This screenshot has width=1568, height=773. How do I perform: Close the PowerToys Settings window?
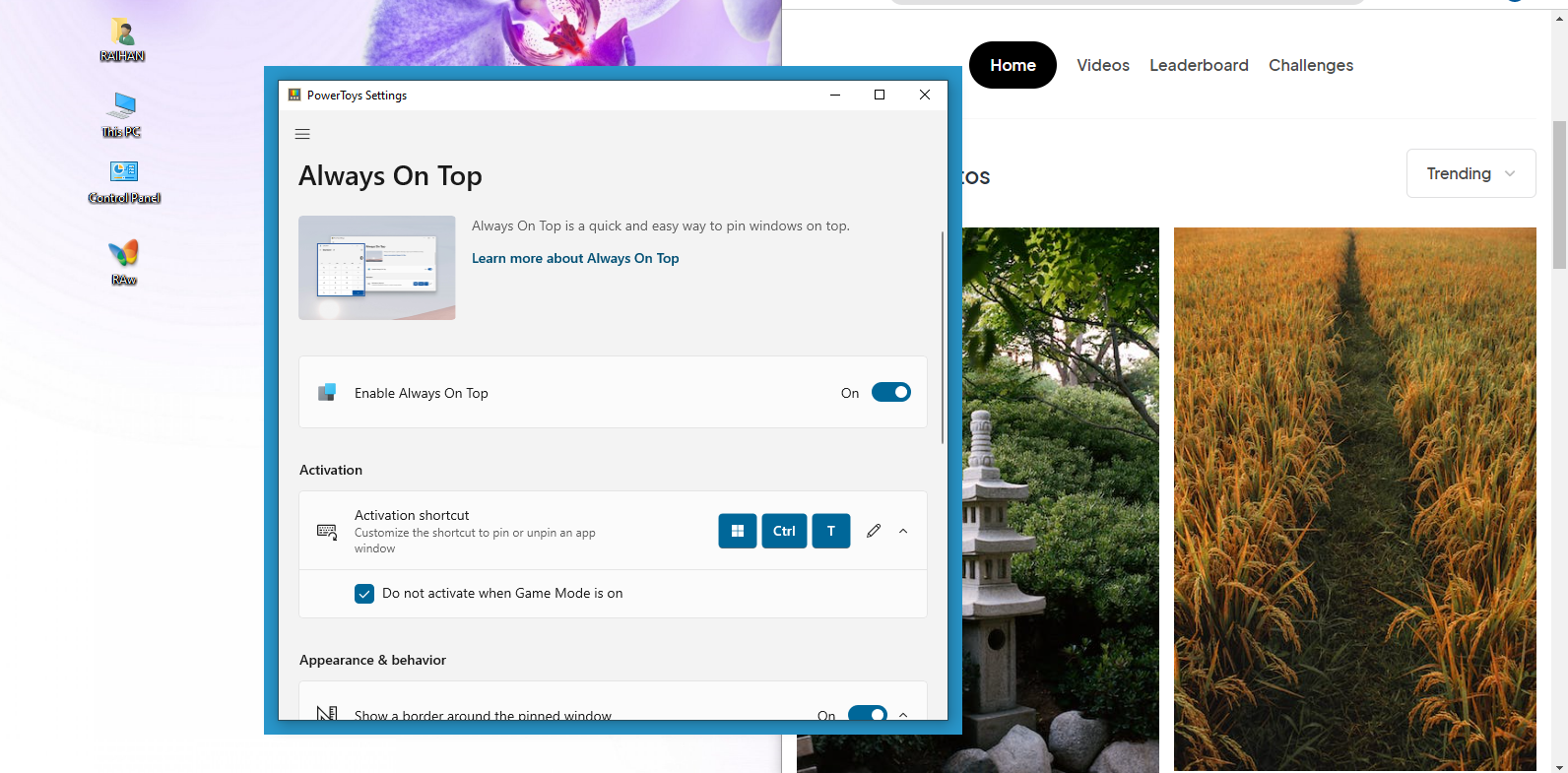click(x=925, y=95)
